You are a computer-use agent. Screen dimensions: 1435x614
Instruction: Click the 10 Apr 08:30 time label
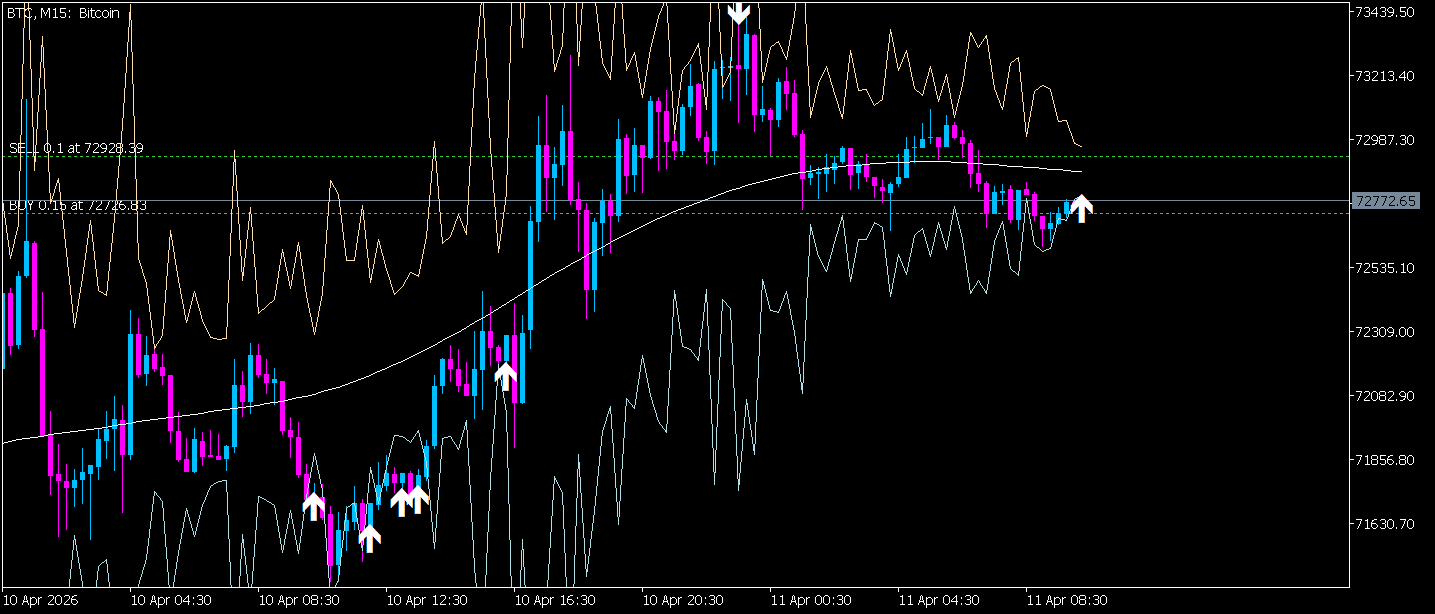299,601
